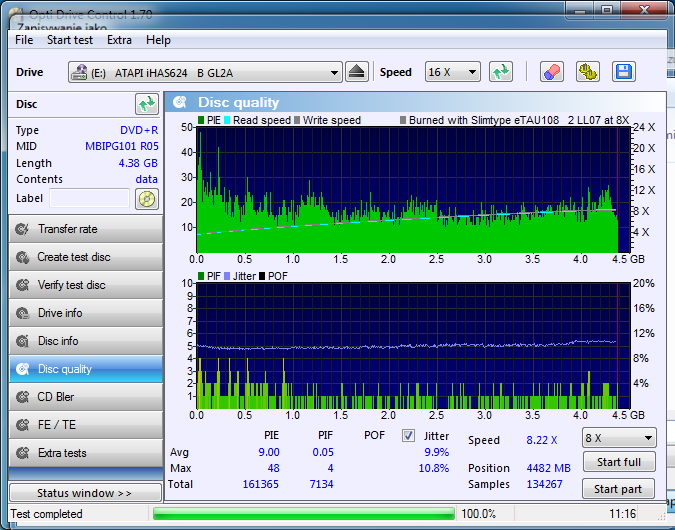Click the Disc info sidebar icon
Viewport: 675px width, 530px height.
[x=22, y=341]
